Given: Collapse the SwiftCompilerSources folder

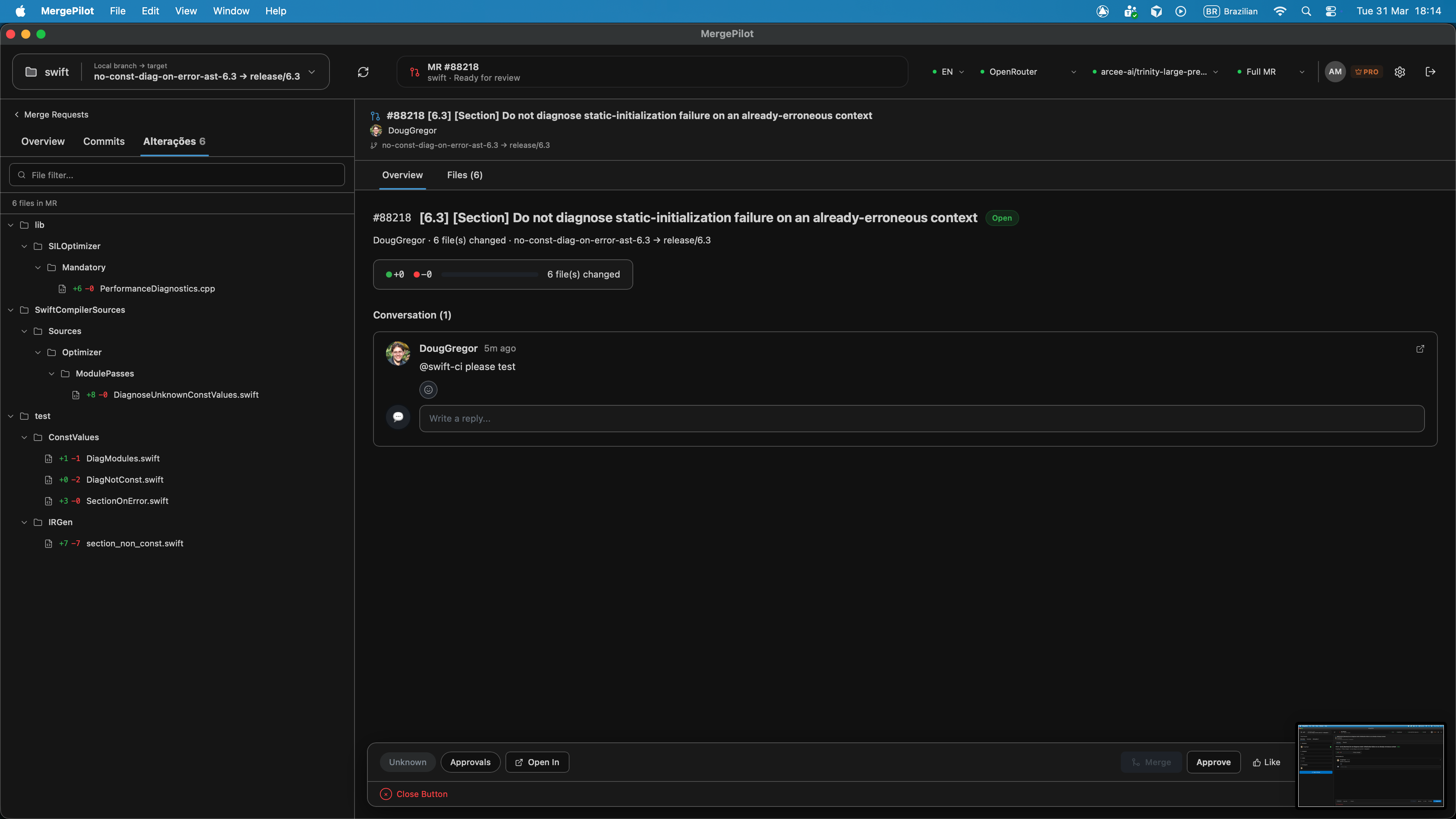Looking at the screenshot, I should [x=10, y=310].
